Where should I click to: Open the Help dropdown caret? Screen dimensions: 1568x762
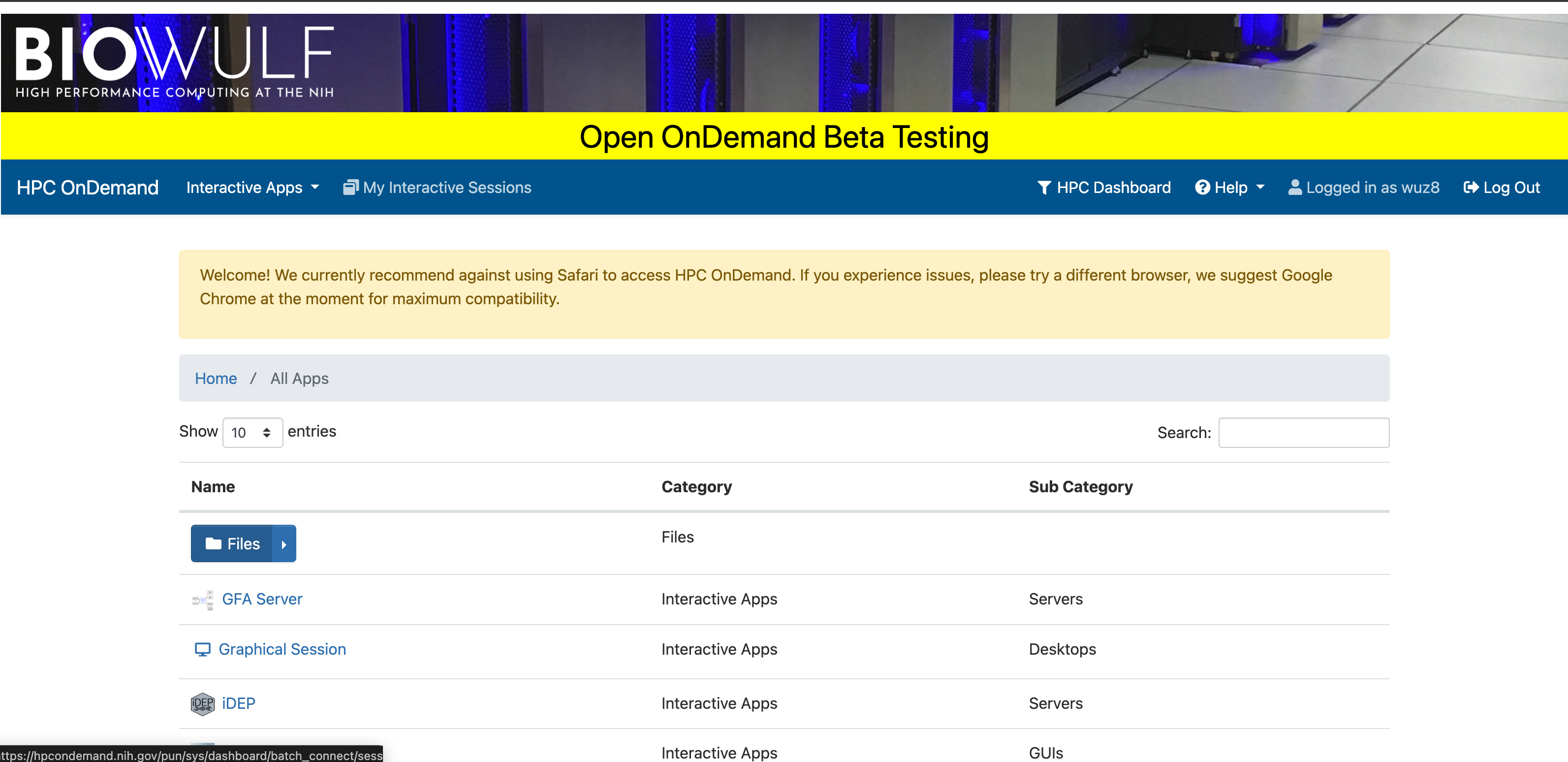(x=1260, y=188)
